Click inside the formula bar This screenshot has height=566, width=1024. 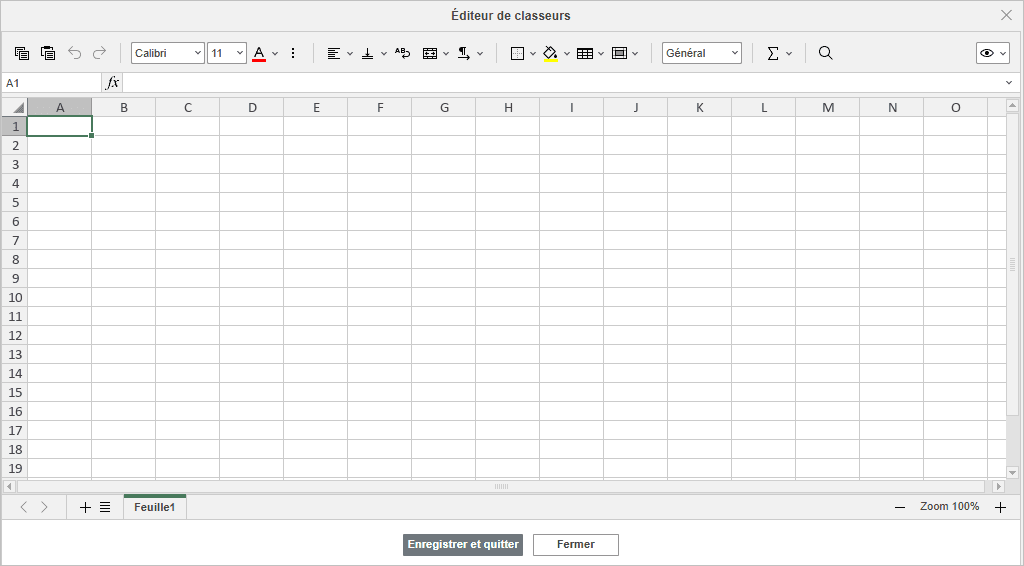pyautogui.click(x=562, y=83)
